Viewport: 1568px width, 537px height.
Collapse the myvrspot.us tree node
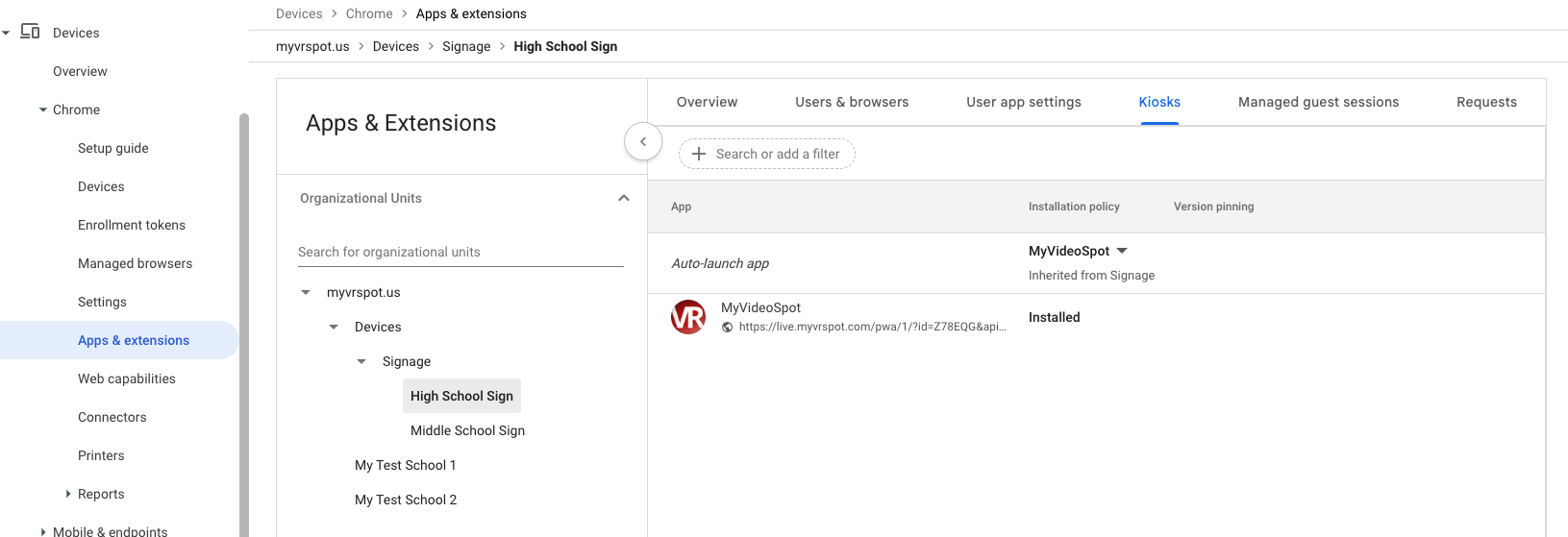point(306,292)
